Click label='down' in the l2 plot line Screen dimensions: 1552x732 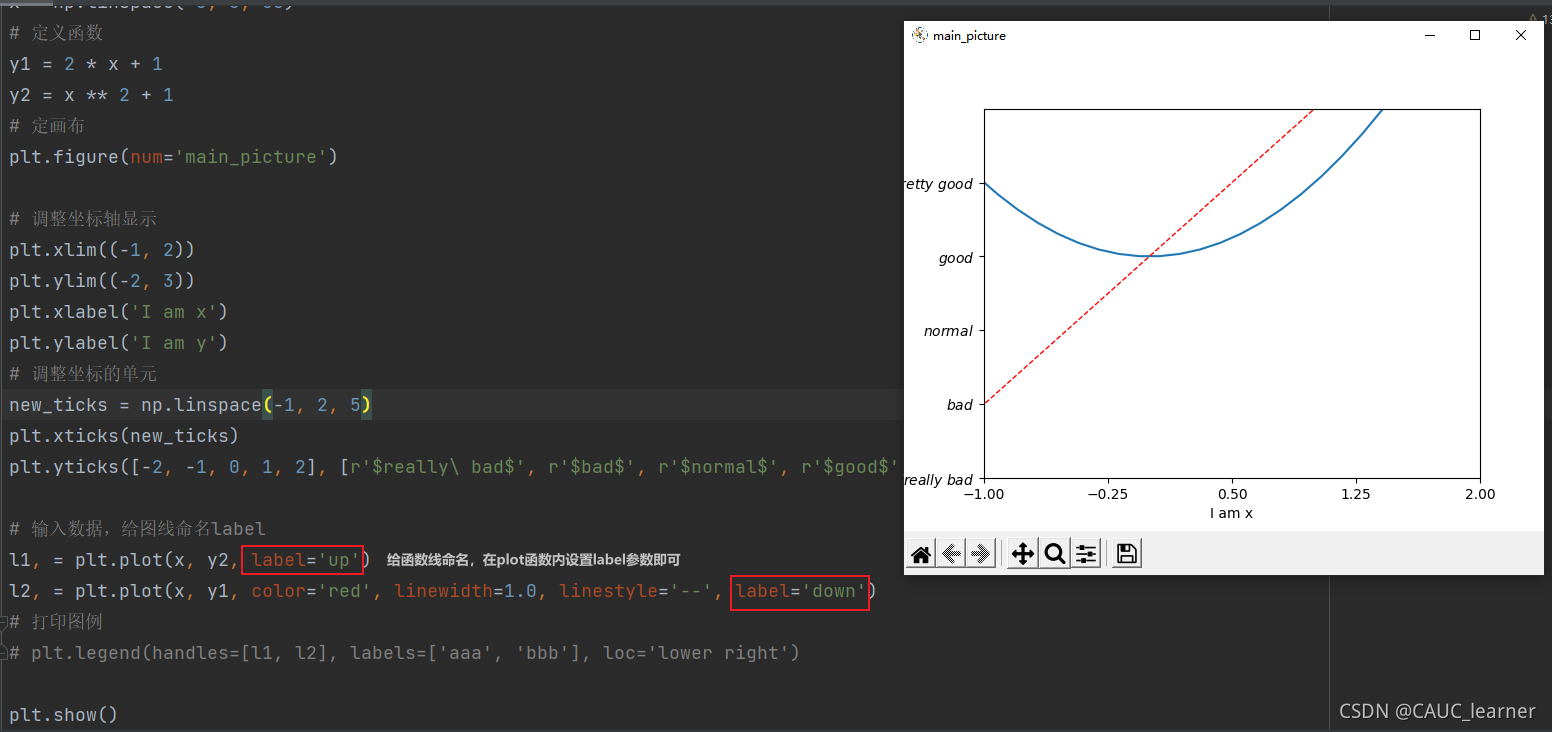coord(801,591)
